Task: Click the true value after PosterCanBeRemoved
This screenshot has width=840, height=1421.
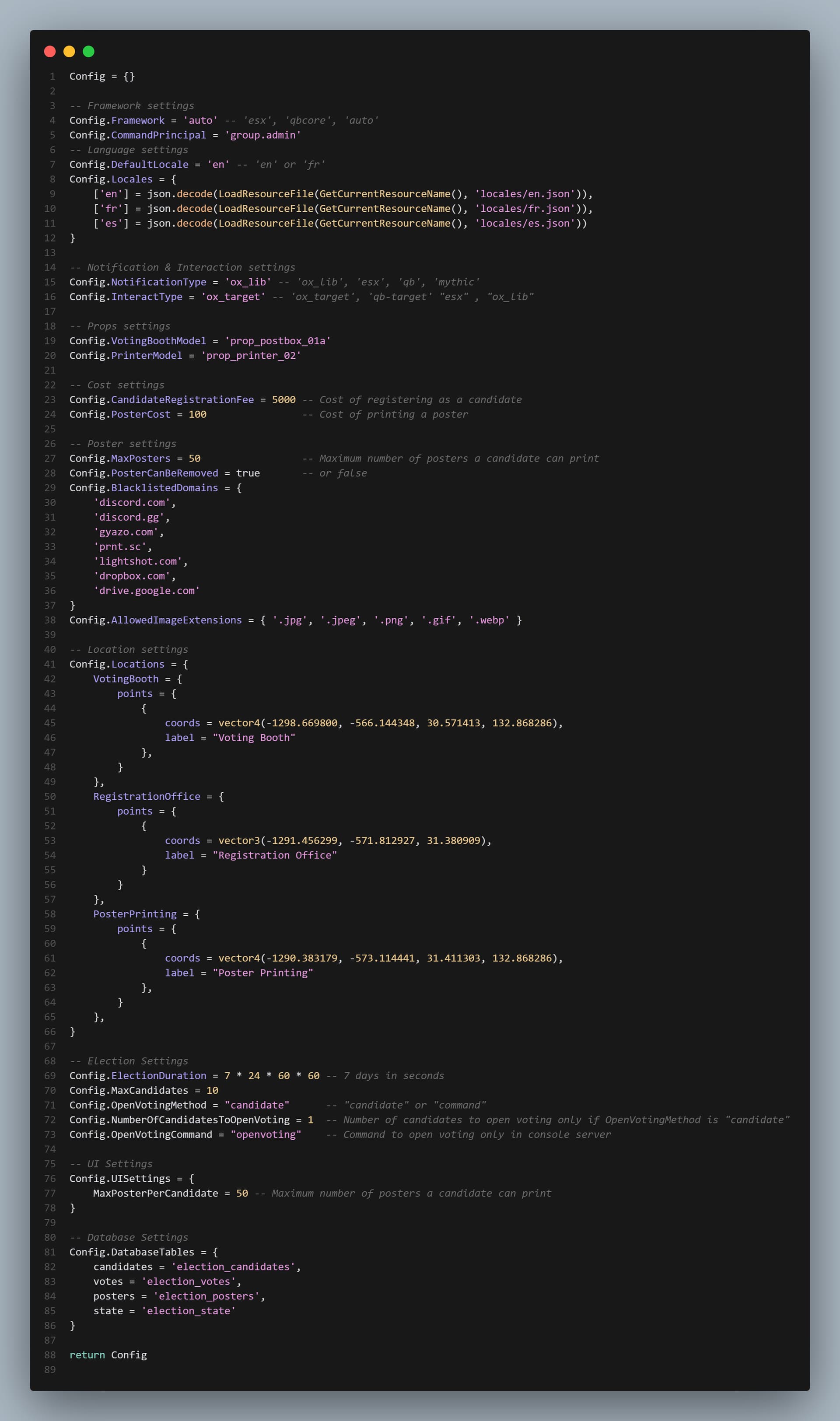Action: coord(248,474)
